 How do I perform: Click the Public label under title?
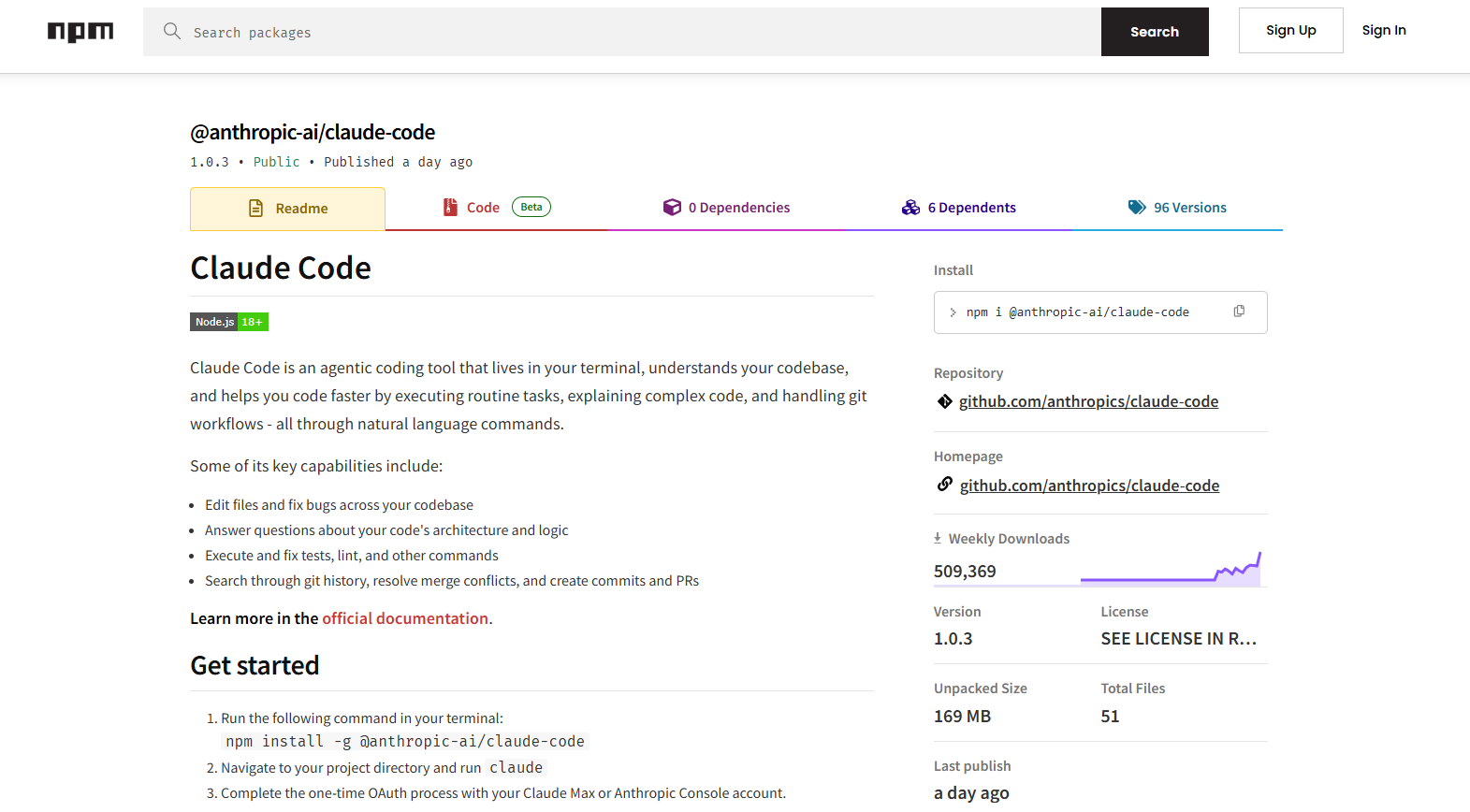(277, 162)
